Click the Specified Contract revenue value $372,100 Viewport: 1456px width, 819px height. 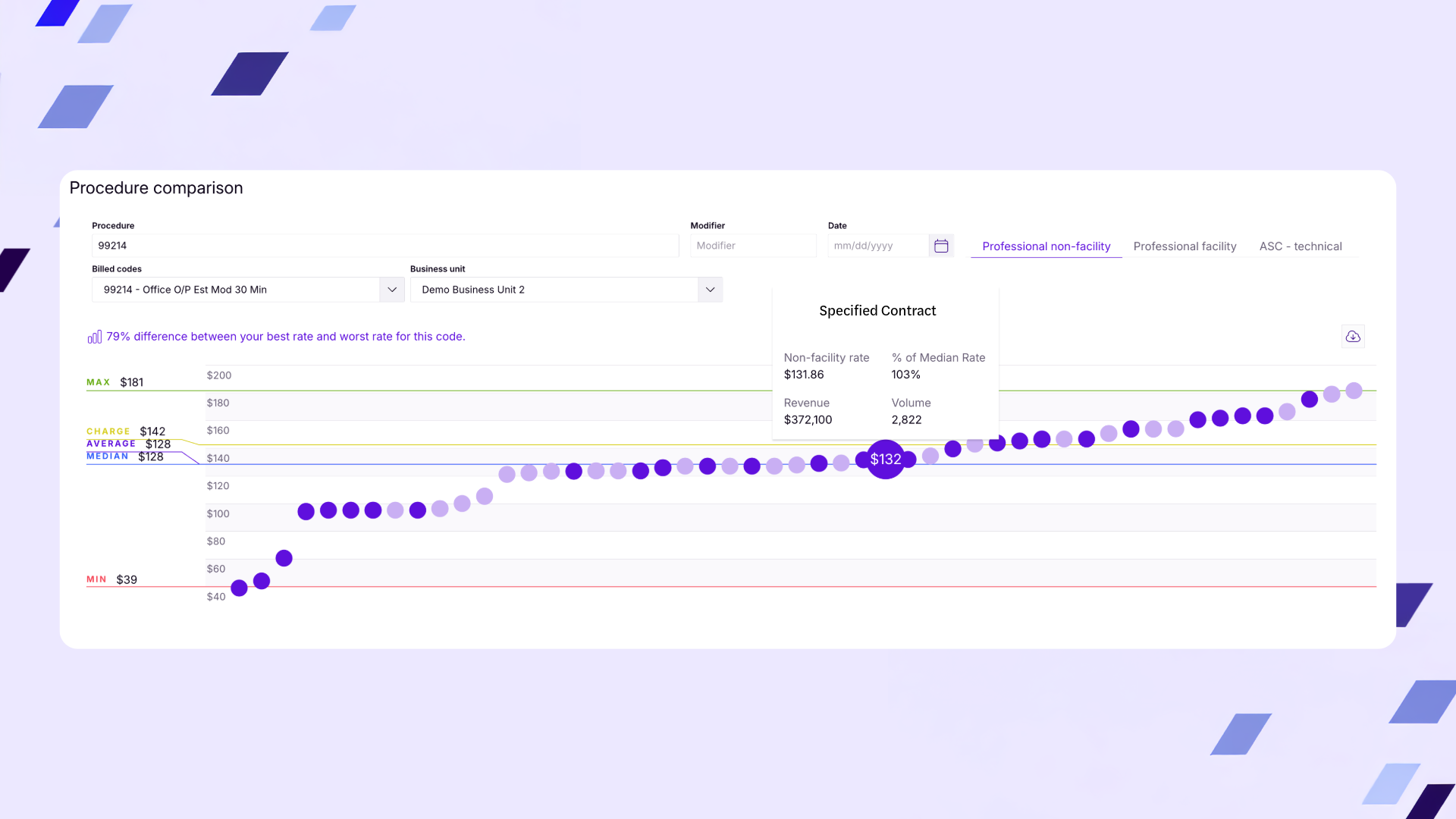pos(808,419)
